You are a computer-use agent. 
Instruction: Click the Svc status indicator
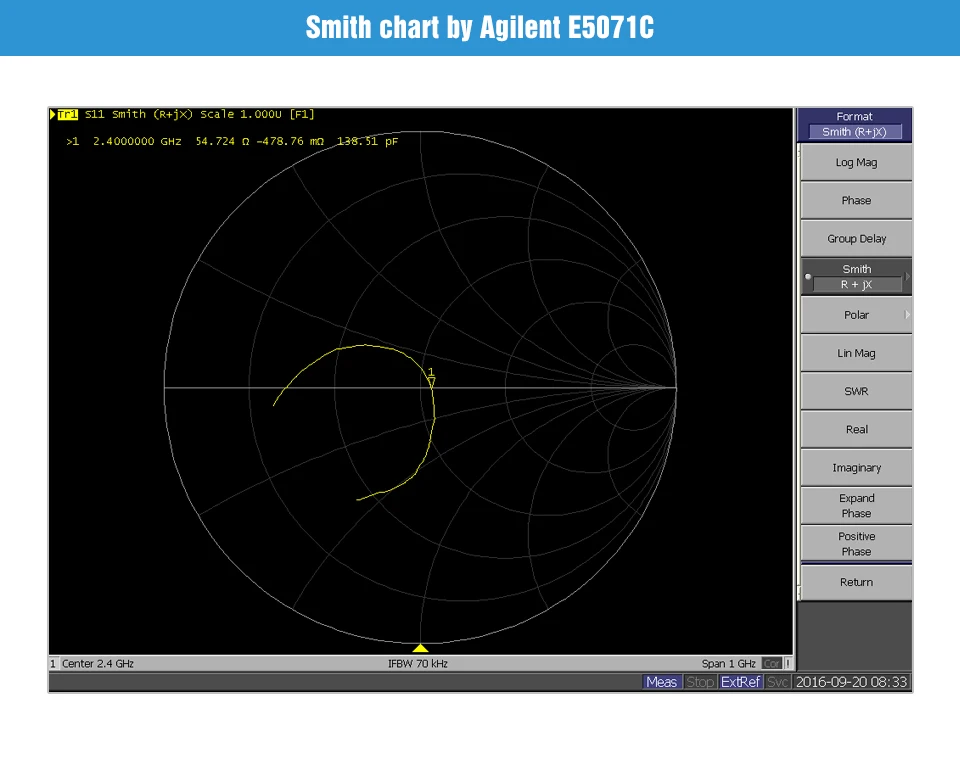click(x=778, y=682)
